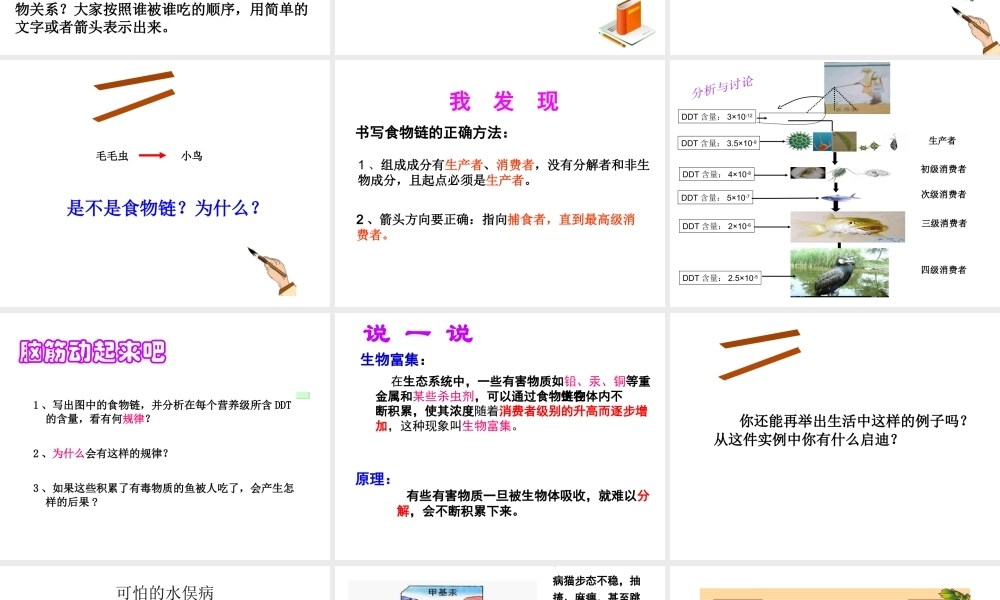Click the text 毛毛虫
The image size is (1000, 600).
point(112,156)
